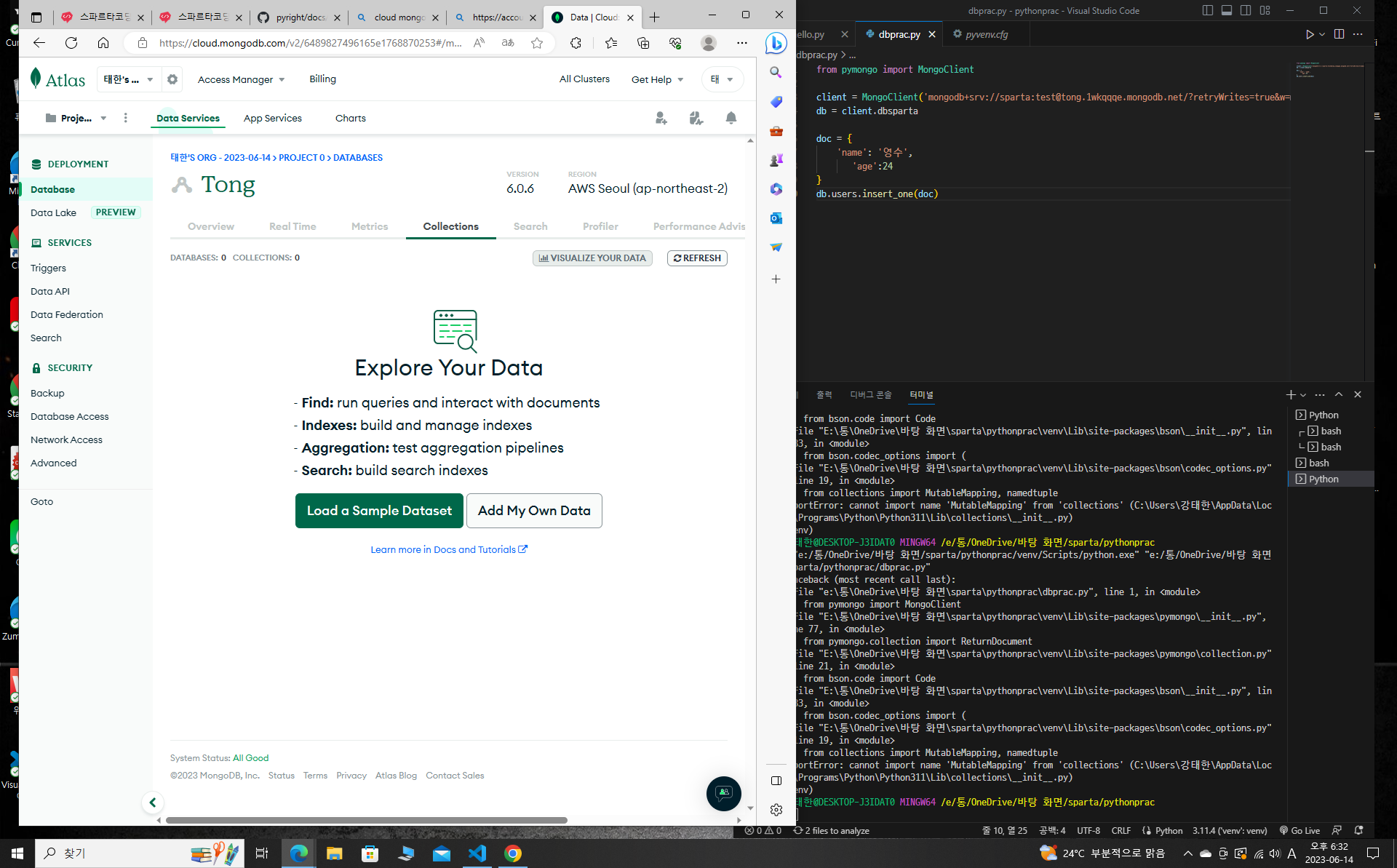Screen dimensions: 1397x868
Task: Switch to the App Services tab
Action: (x=273, y=118)
